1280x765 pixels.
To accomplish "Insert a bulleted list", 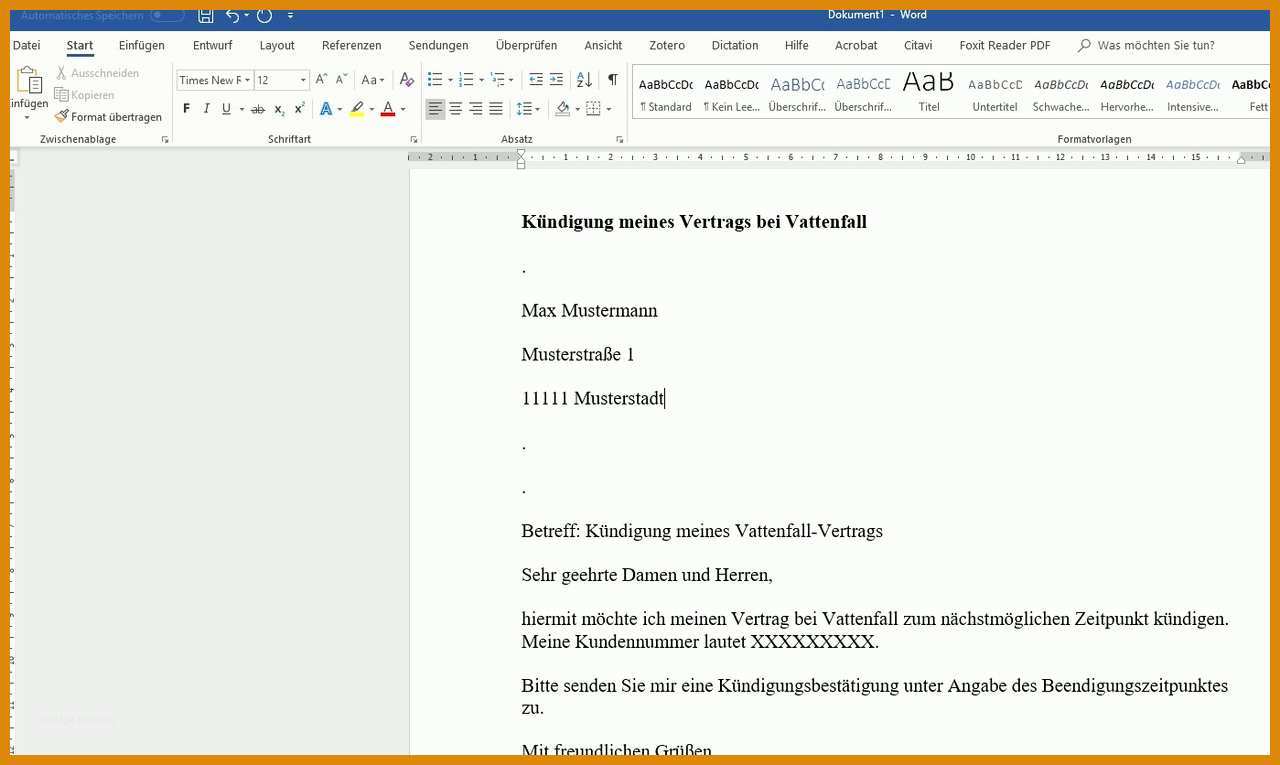I will click(435, 79).
